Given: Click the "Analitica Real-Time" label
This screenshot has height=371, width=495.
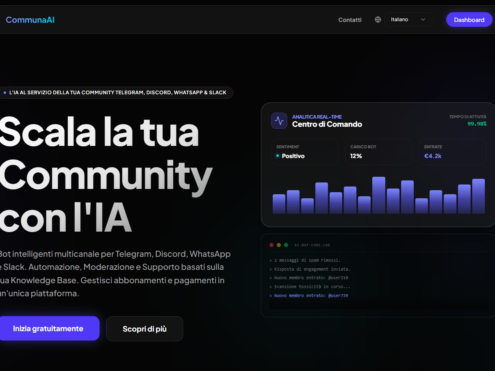Looking at the screenshot, I should tap(317, 117).
